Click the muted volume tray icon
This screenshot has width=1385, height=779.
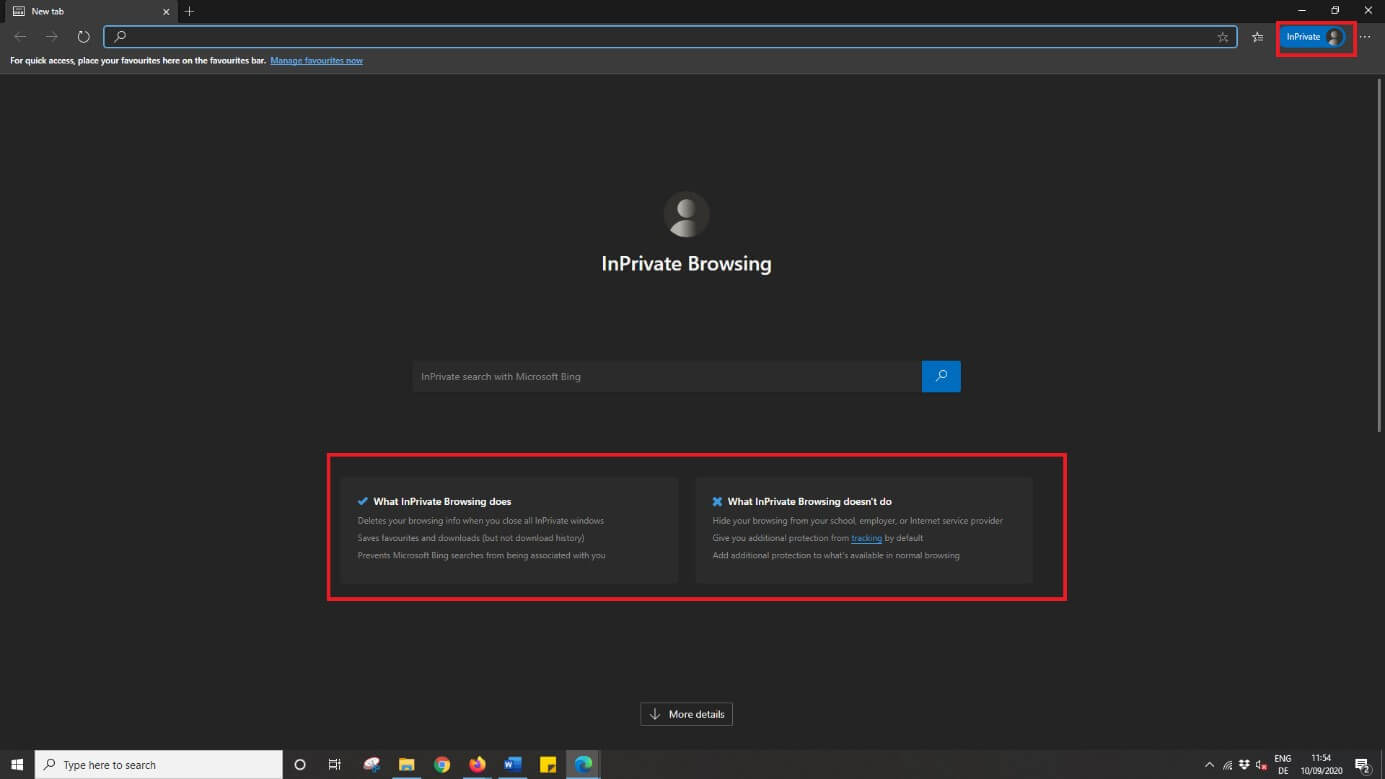(1261, 765)
